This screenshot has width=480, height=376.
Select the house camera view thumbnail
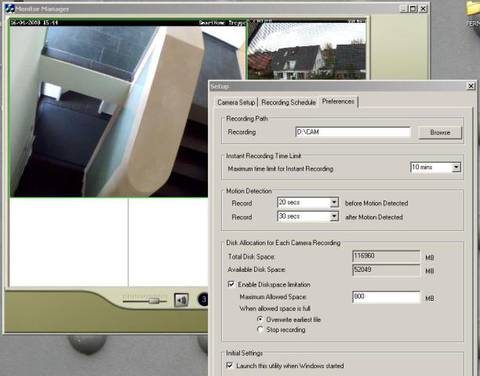(307, 50)
